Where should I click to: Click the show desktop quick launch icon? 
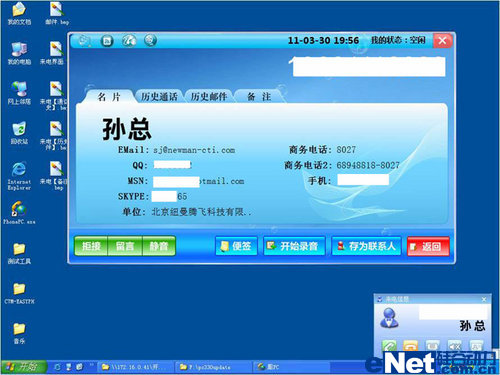(69, 367)
